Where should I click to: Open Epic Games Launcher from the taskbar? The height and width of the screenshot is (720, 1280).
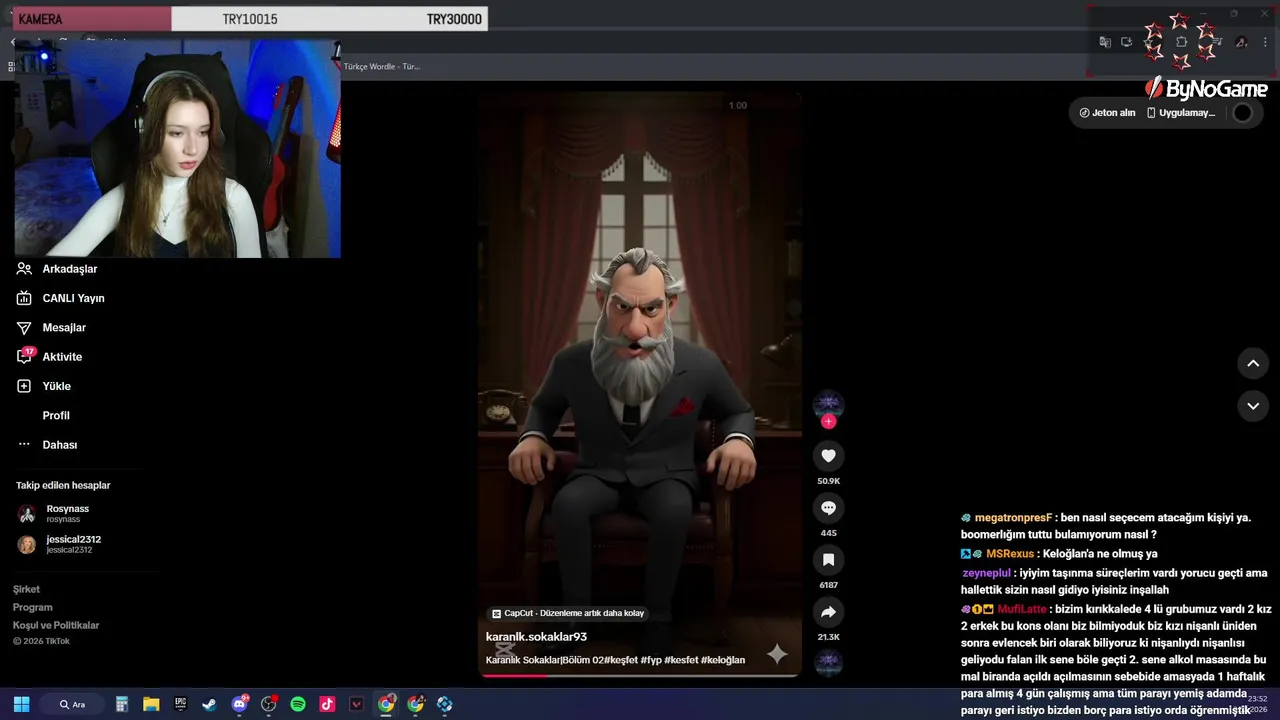180,704
